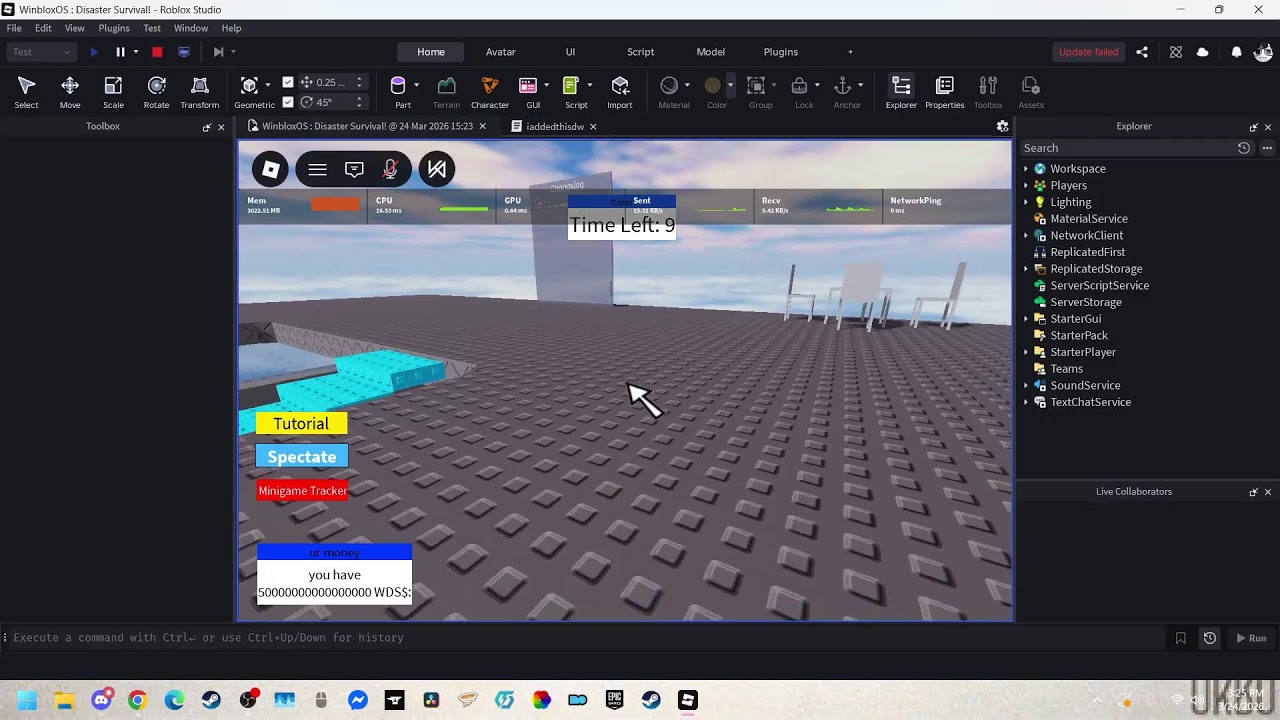Viewport: 1280px width, 720px height.
Task: Expand the SoundService node arrow
Action: pyautogui.click(x=1026, y=386)
